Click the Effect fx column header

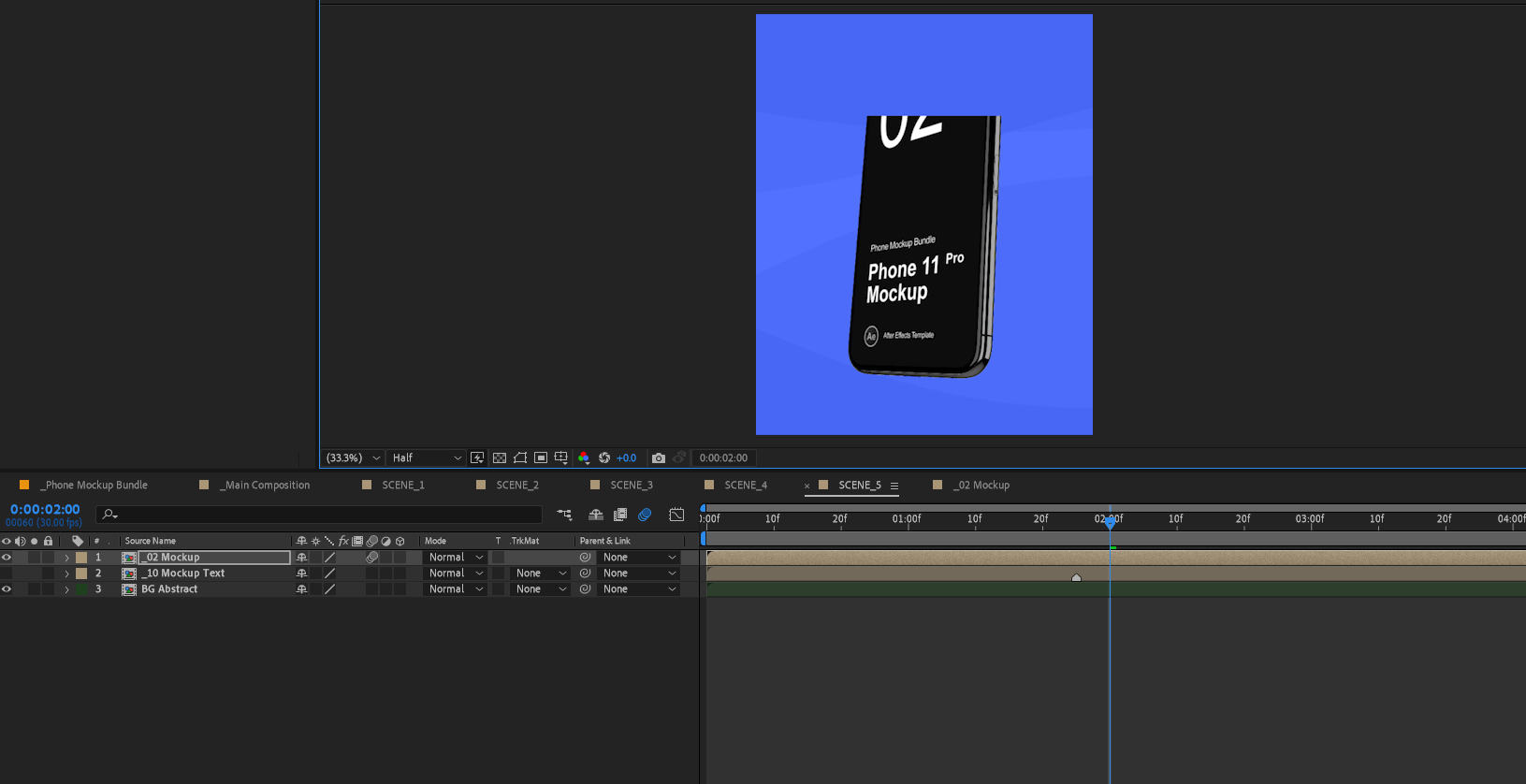click(343, 541)
